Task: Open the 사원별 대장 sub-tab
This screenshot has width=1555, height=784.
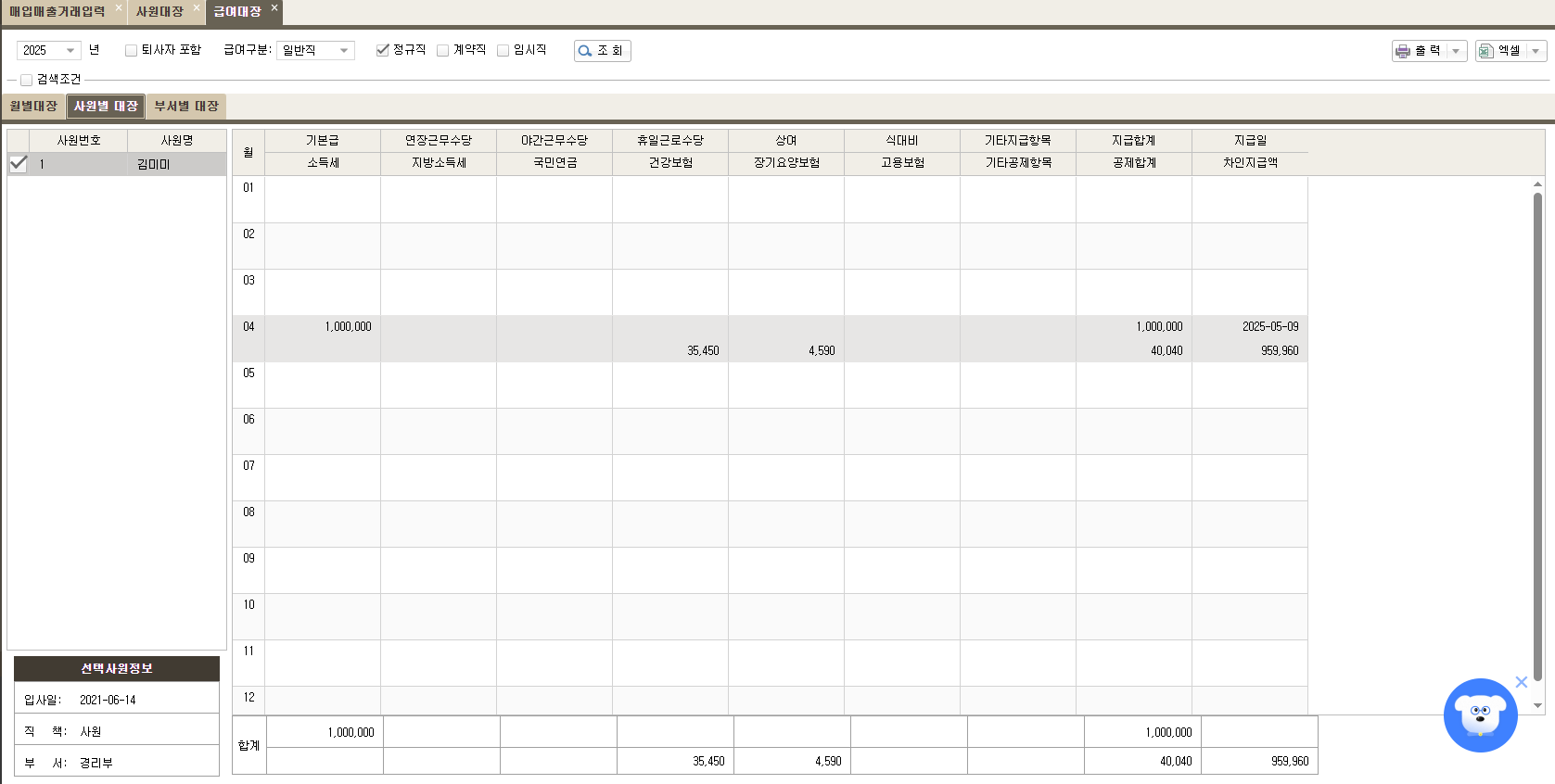Action: pyautogui.click(x=106, y=107)
